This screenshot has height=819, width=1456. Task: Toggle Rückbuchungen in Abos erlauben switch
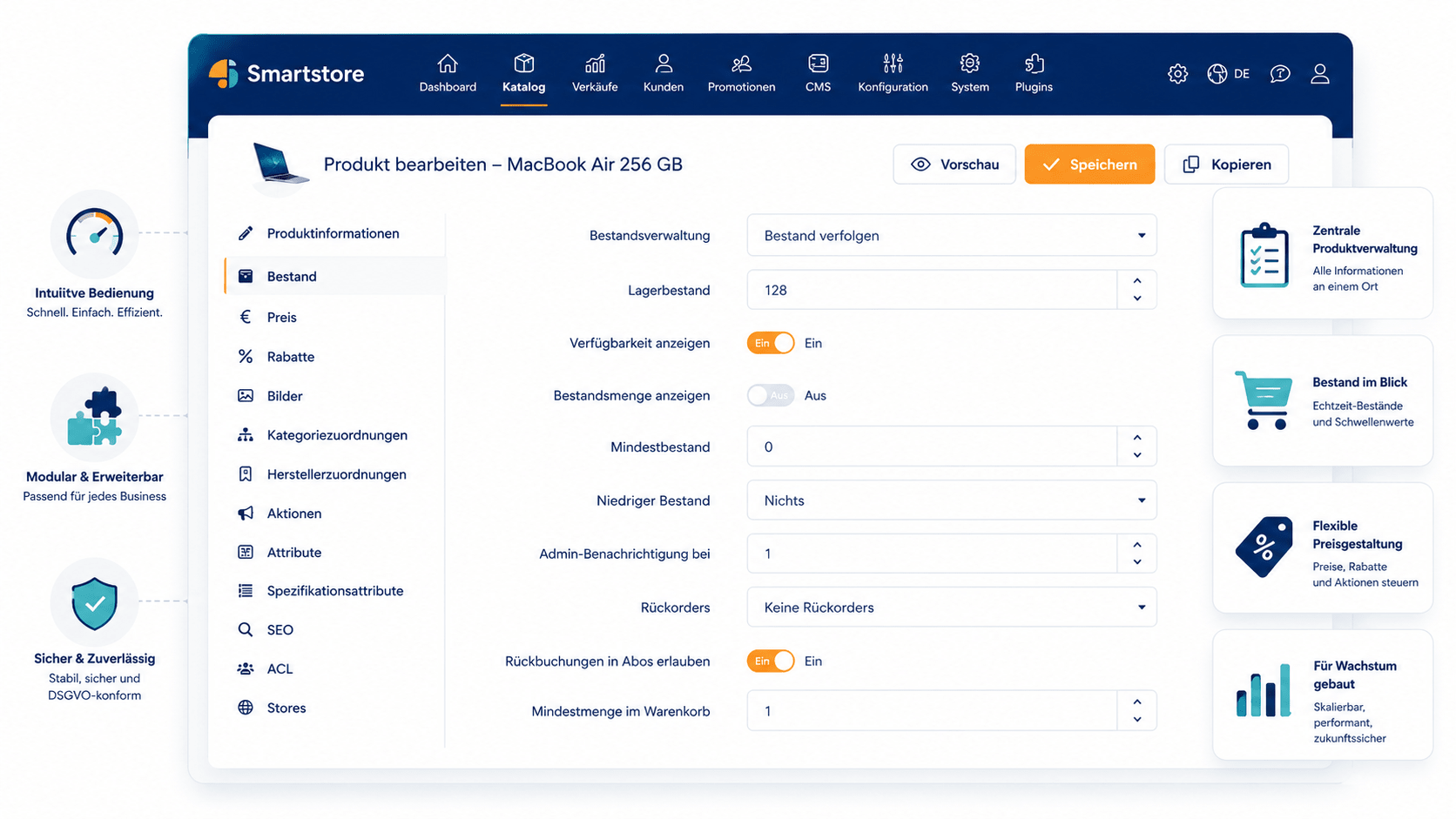tap(771, 661)
